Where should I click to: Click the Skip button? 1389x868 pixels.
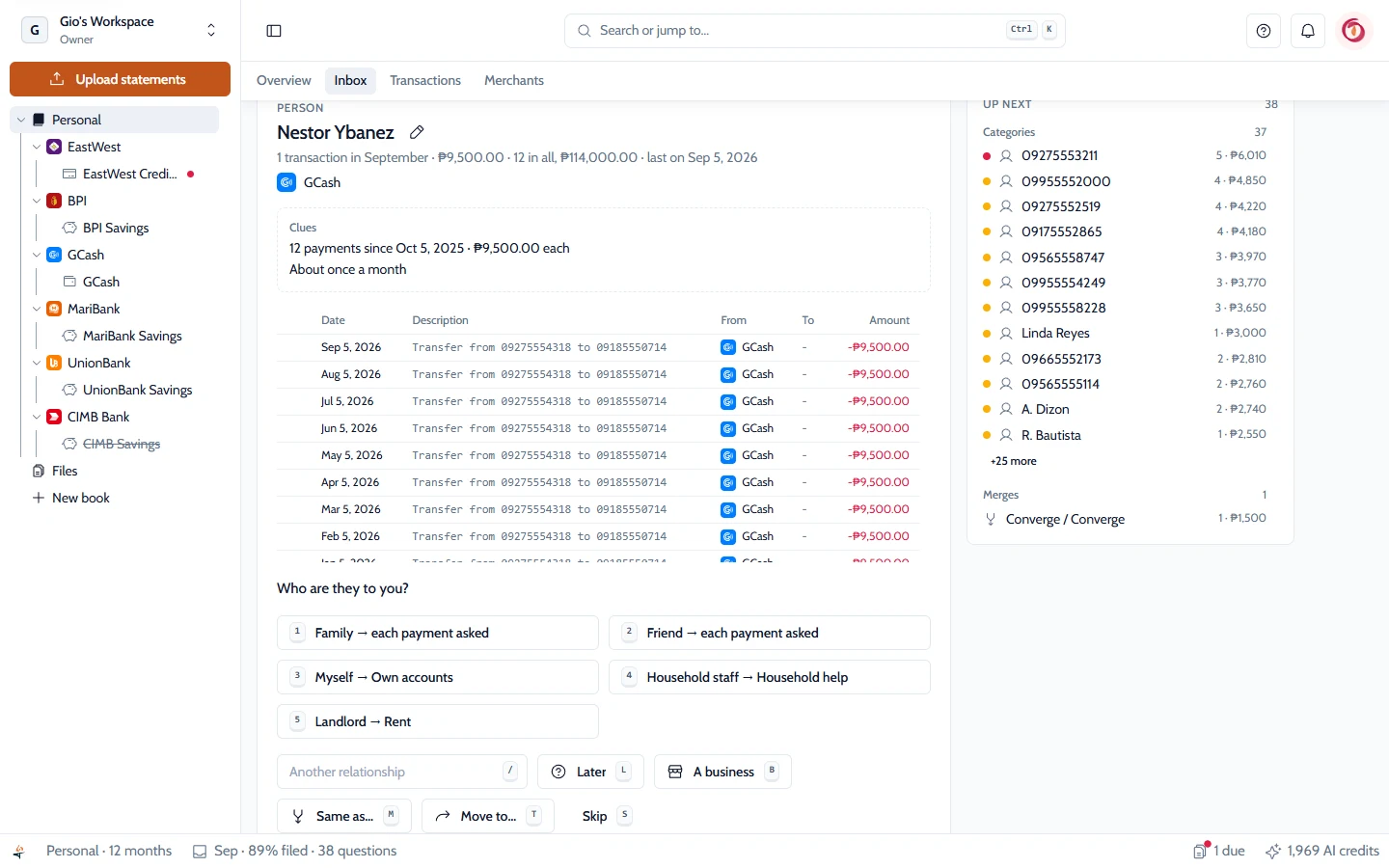[x=605, y=816]
